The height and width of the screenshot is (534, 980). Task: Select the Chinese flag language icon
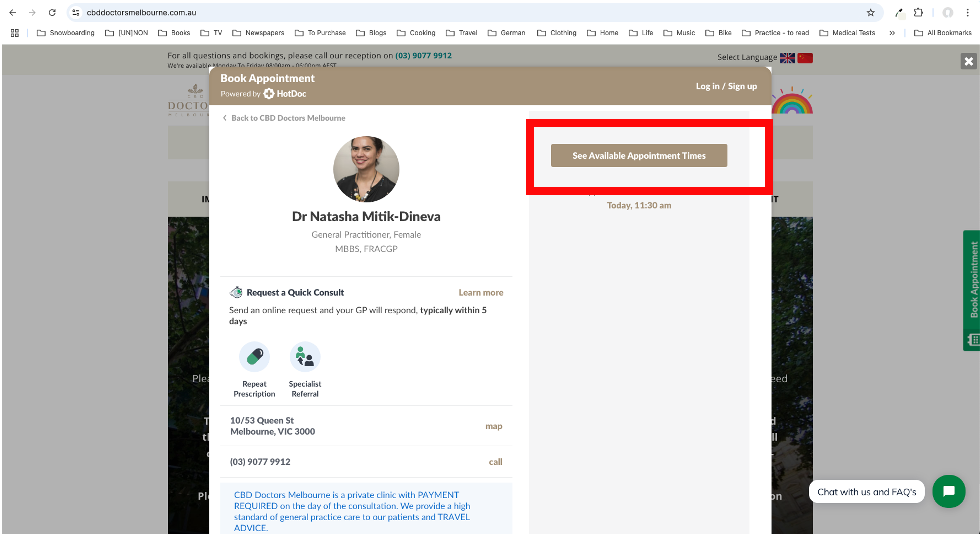[805, 58]
